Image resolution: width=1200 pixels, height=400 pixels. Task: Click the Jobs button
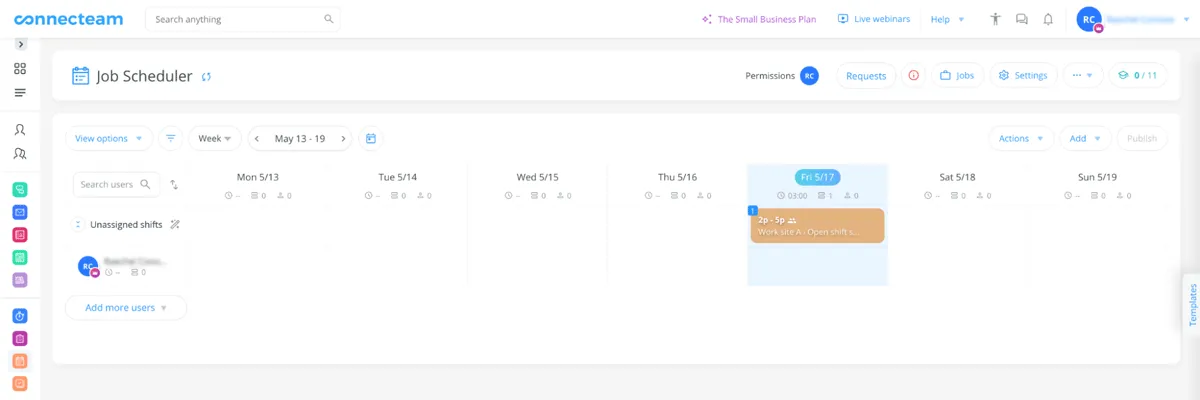click(957, 76)
